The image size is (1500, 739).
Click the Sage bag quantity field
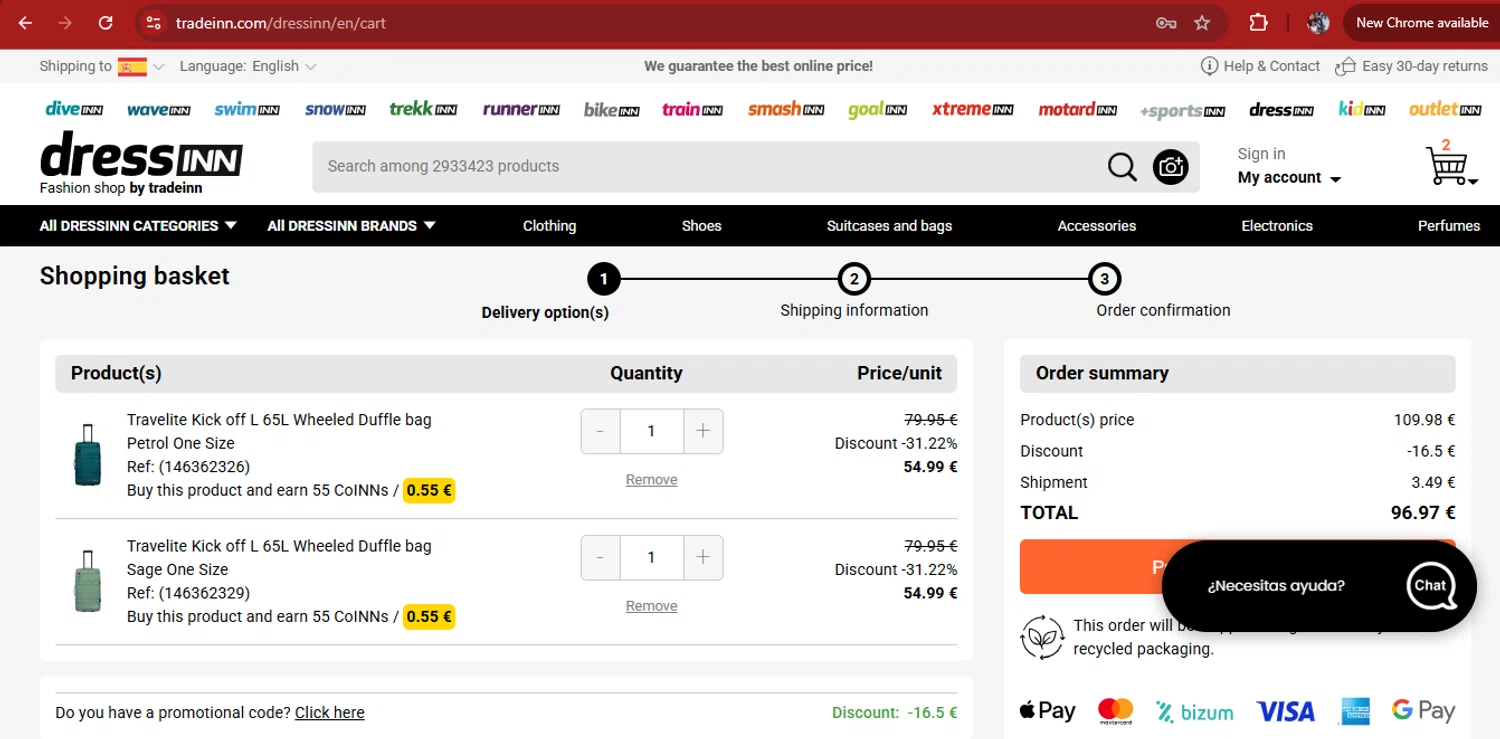pyautogui.click(x=652, y=557)
